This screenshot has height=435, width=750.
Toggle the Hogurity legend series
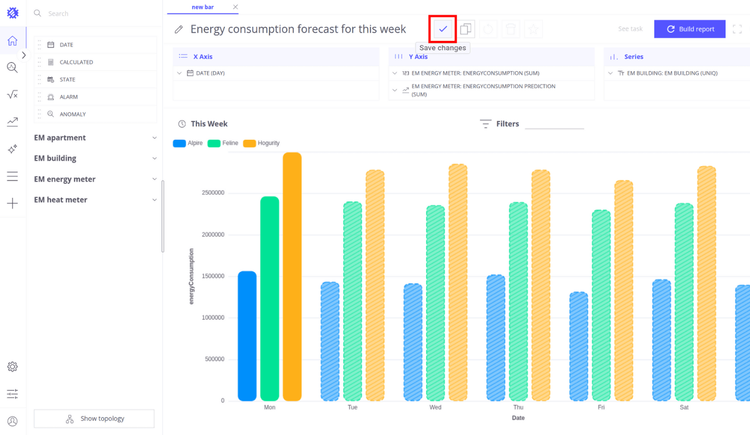pyautogui.click(x=262, y=143)
